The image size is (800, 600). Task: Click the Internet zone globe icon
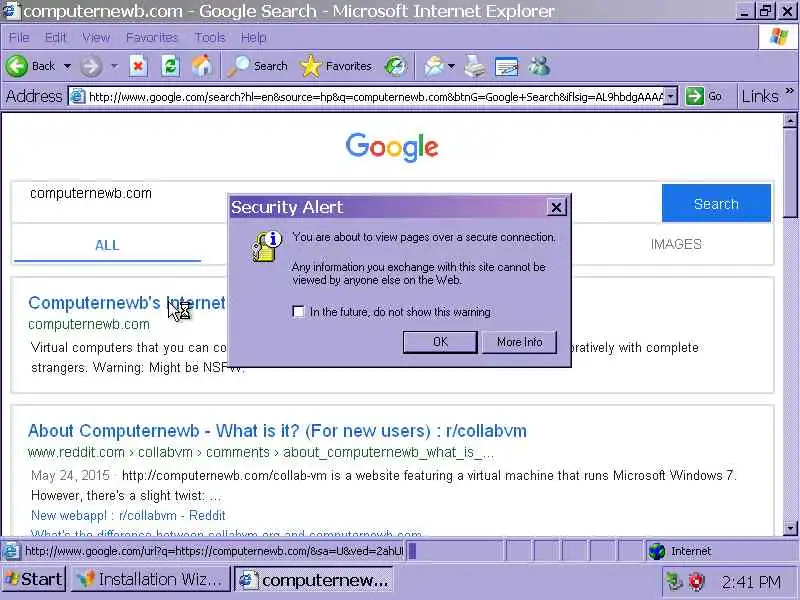click(x=657, y=551)
